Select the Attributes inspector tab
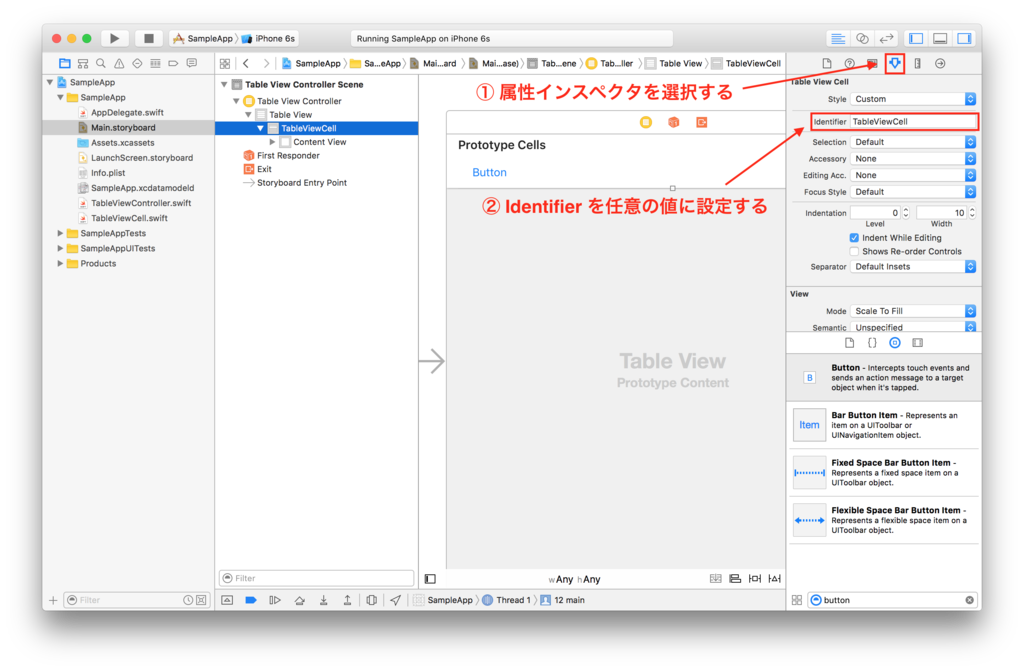Viewport: 1024px width, 671px height. [x=895, y=63]
